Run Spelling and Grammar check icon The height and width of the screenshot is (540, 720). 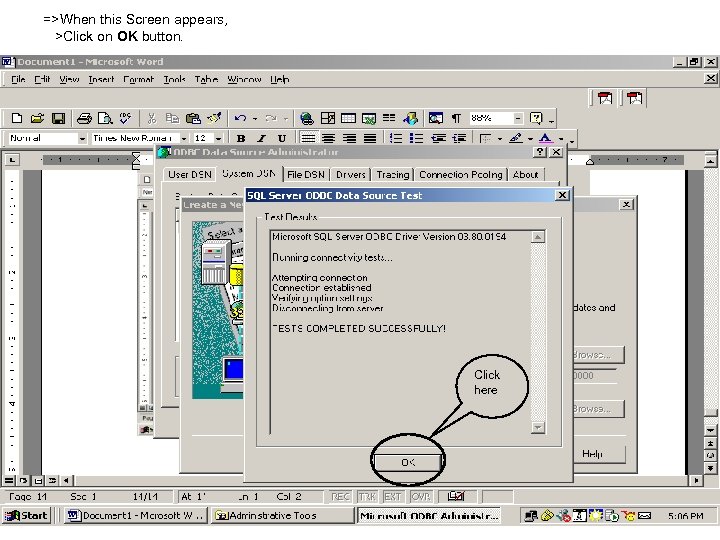pos(125,118)
